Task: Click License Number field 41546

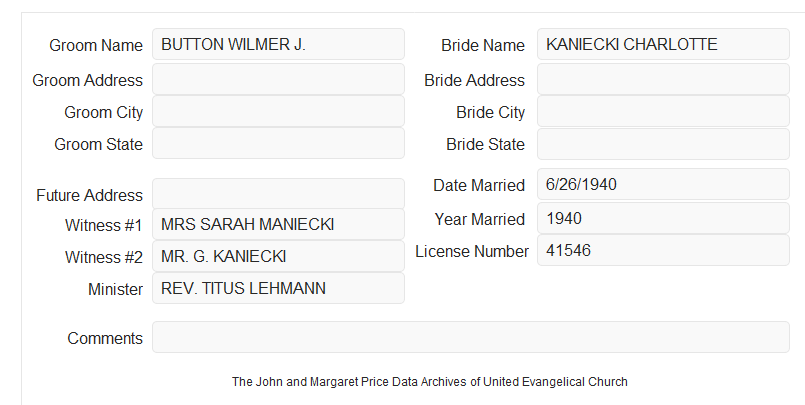Action: 663,250
